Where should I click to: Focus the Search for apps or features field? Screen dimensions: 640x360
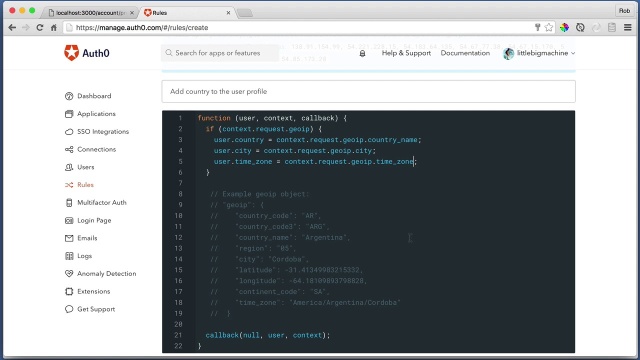pyautogui.click(x=220, y=53)
